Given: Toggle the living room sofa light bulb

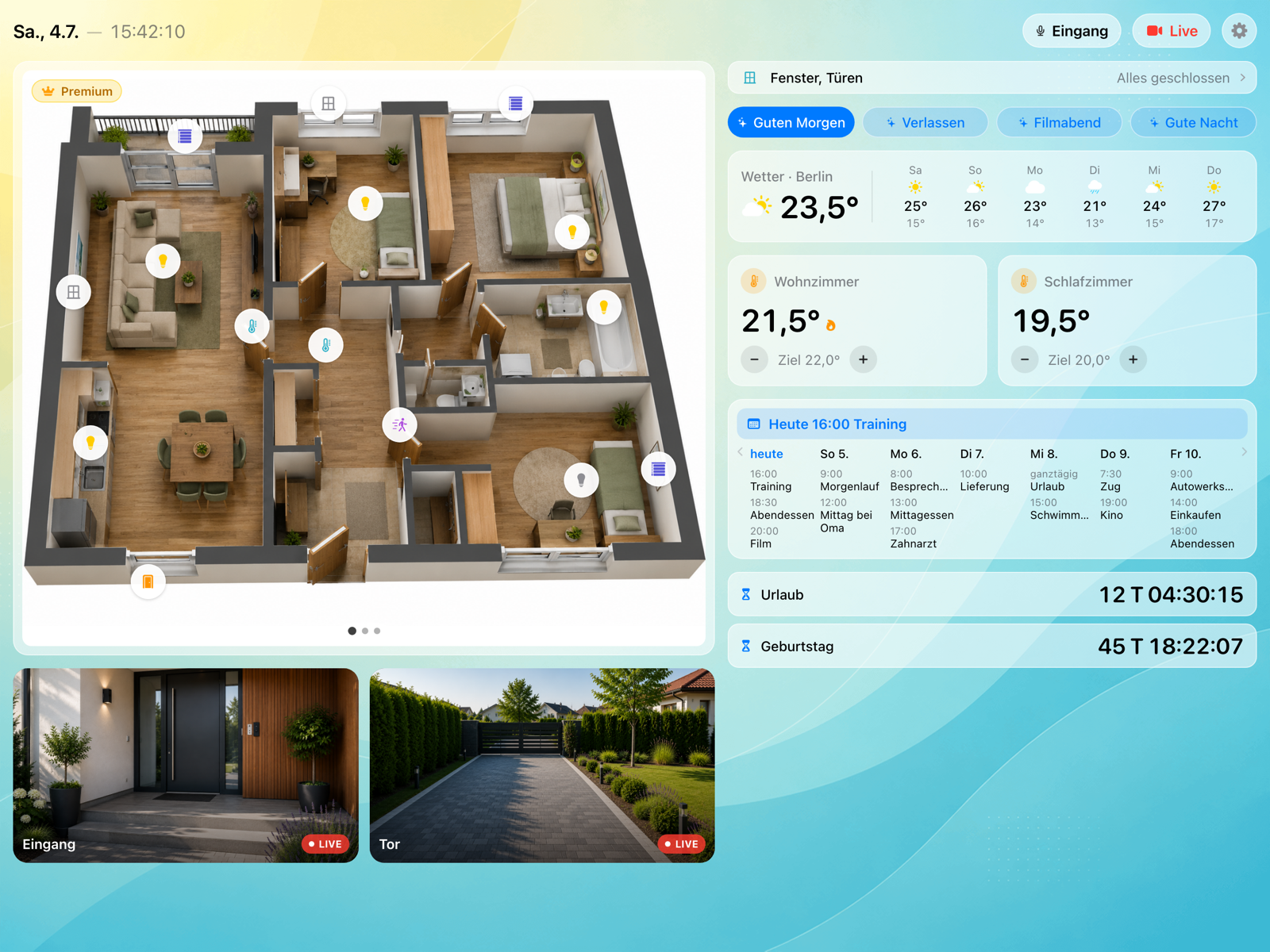Looking at the screenshot, I should pyautogui.click(x=163, y=260).
